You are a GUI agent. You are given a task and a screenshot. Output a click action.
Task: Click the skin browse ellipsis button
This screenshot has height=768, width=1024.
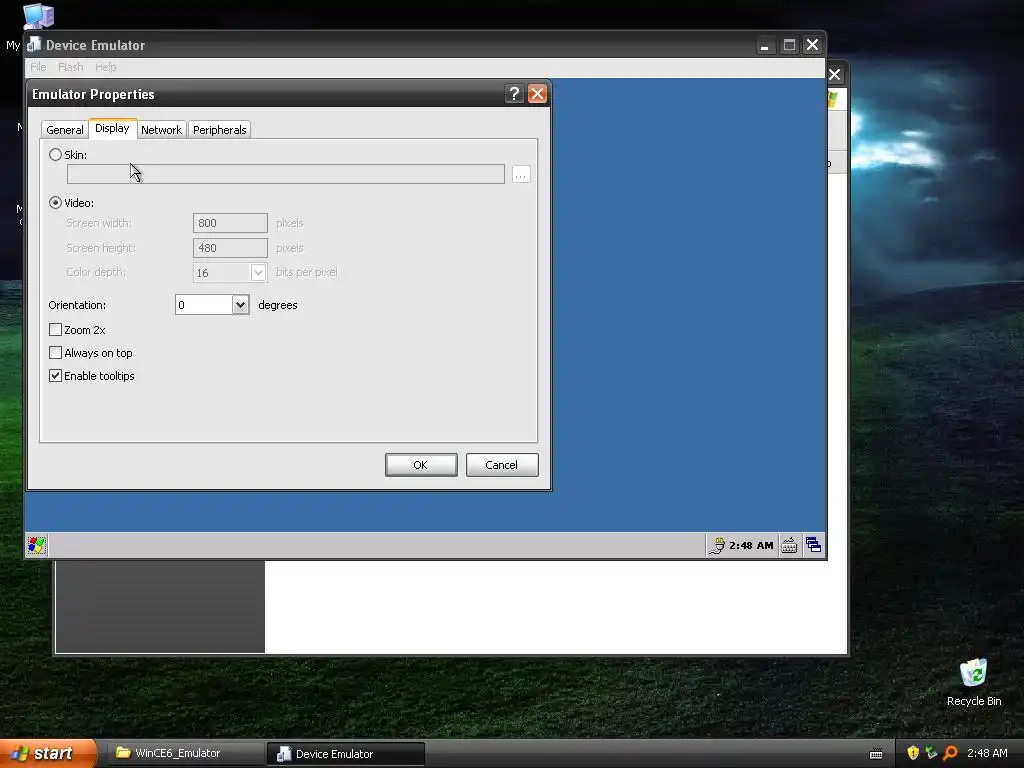520,174
